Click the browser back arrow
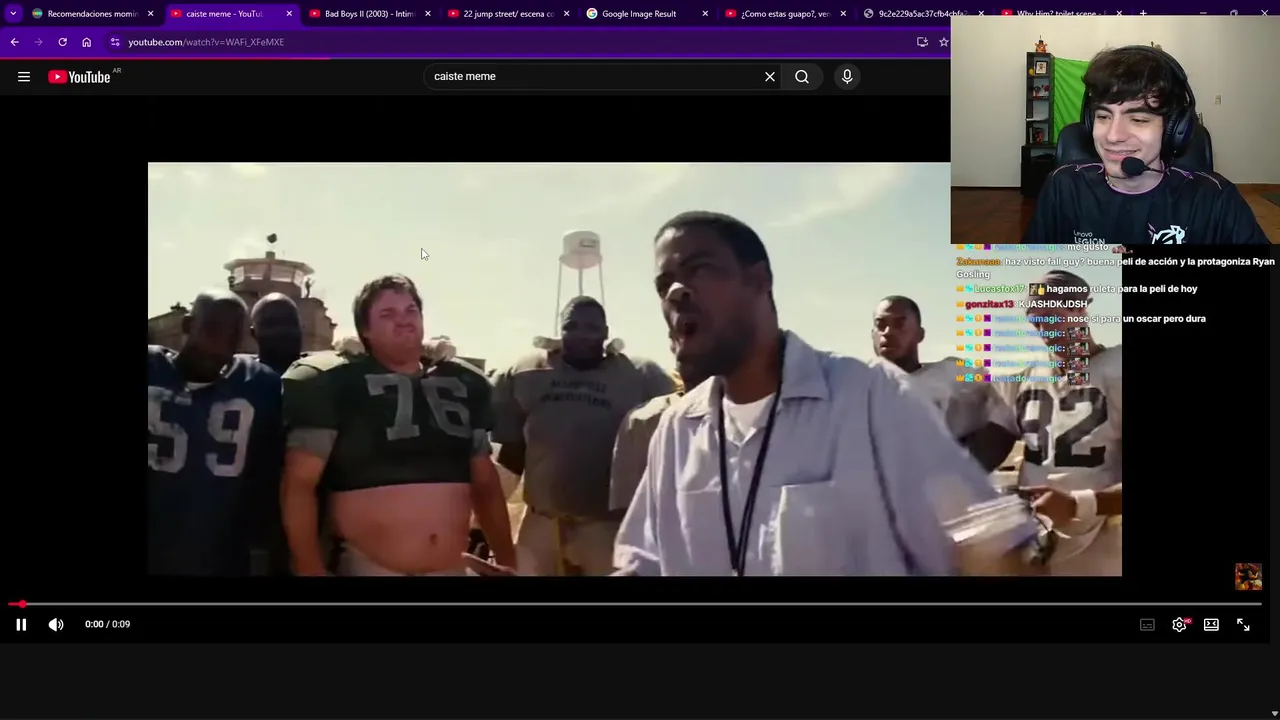The image size is (1280, 720). click(x=14, y=42)
